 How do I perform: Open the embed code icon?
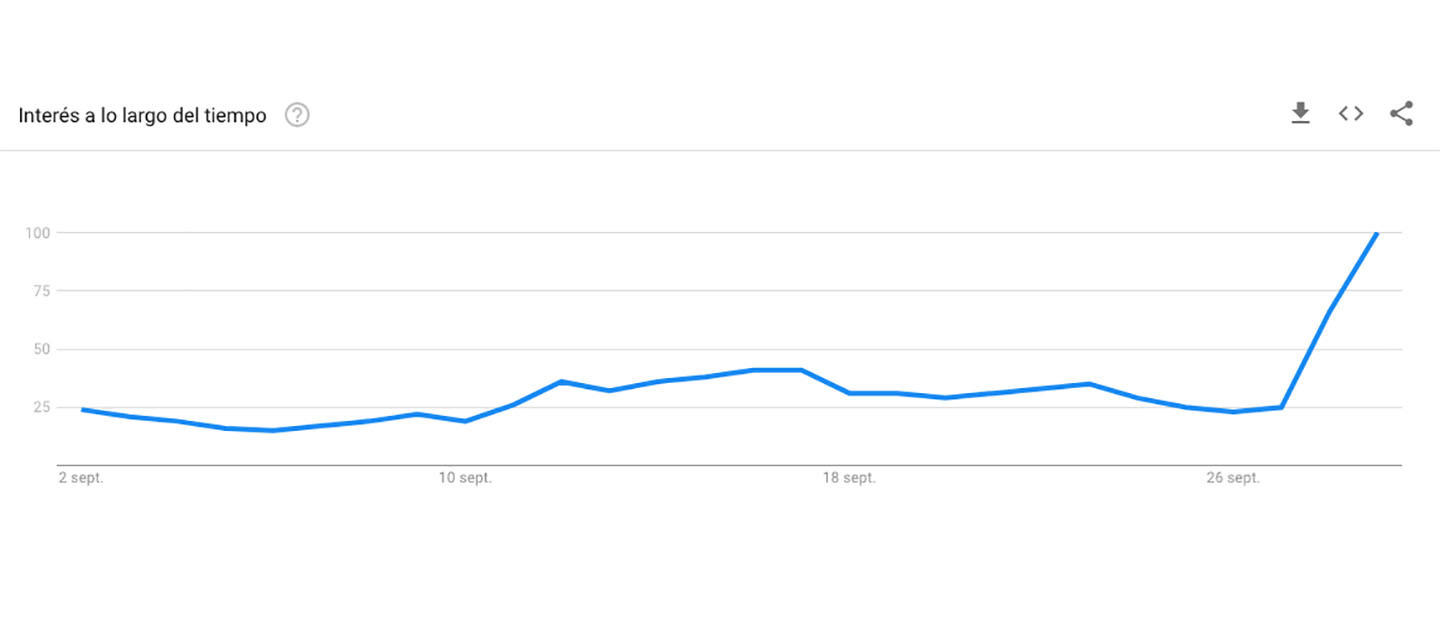[x=1351, y=114]
